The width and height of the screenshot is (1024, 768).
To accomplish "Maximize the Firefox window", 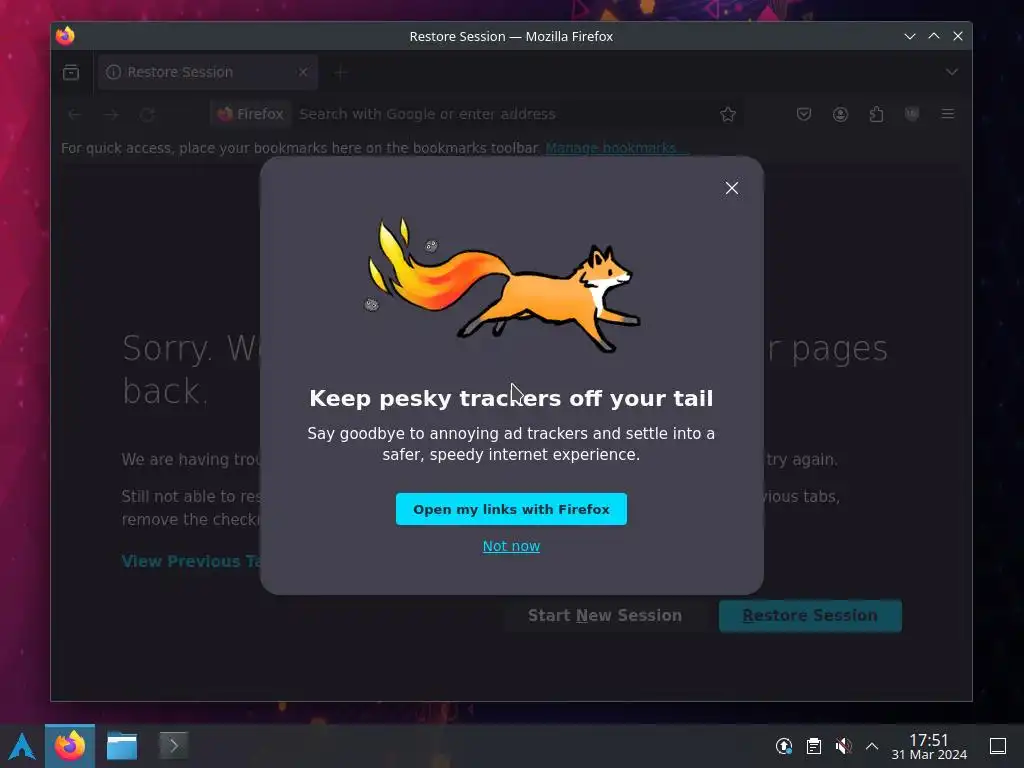I will point(934,36).
